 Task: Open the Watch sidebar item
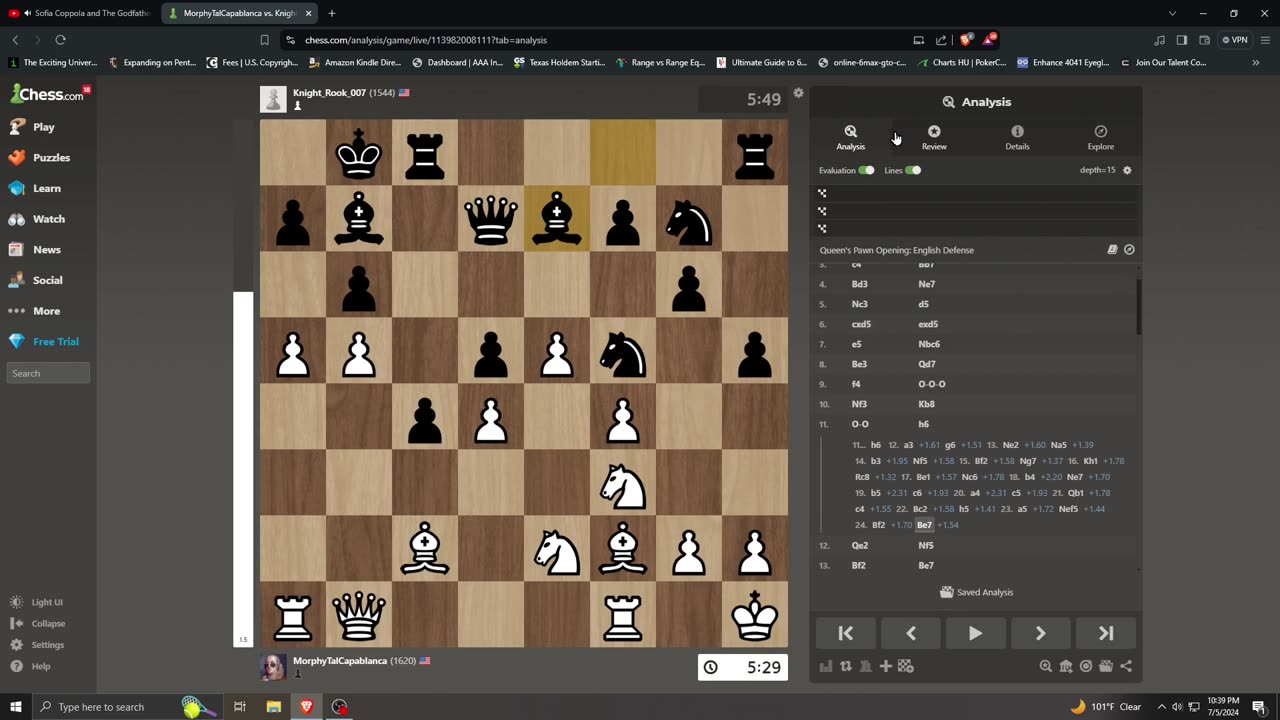pos(48,219)
